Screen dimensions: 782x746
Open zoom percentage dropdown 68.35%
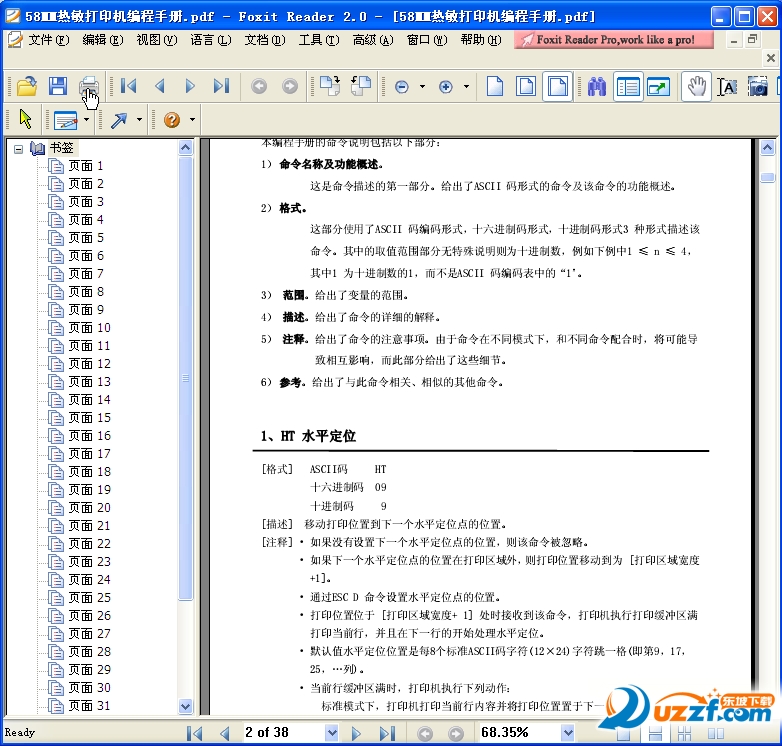pyautogui.click(x=568, y=733)
